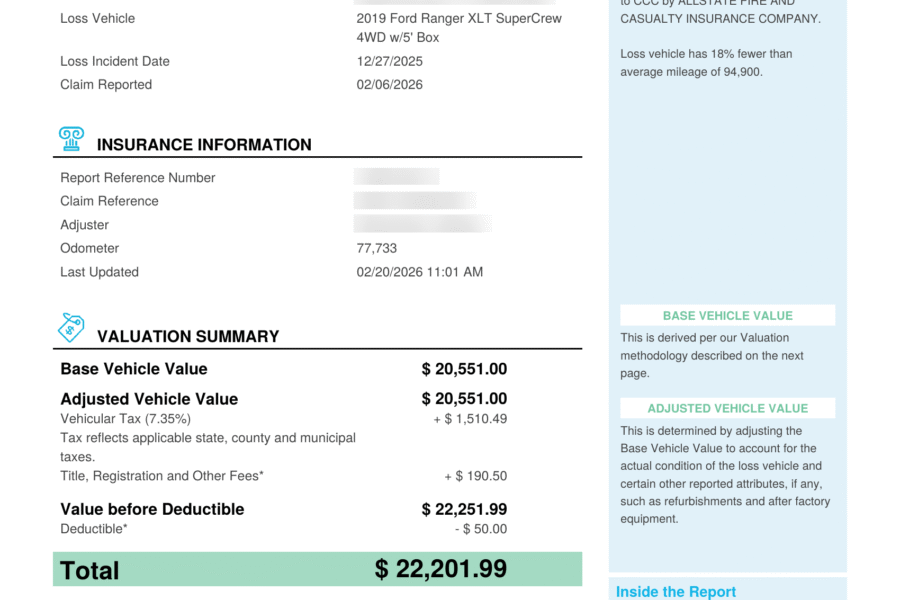Screen dimensions: 900x600
Task: Click the Title, Registration and Other Fees label
Action: click(162, 476)
